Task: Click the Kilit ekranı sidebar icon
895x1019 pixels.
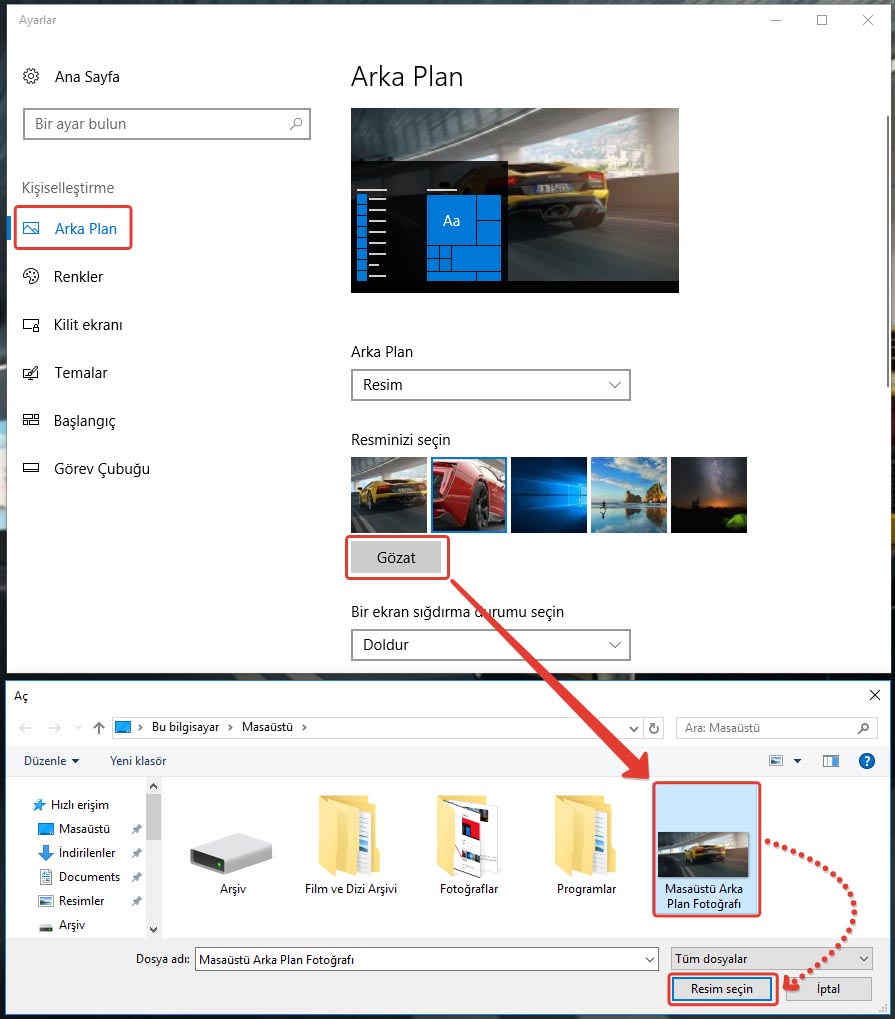Action: pyautogui.click(x=31, y=325)
